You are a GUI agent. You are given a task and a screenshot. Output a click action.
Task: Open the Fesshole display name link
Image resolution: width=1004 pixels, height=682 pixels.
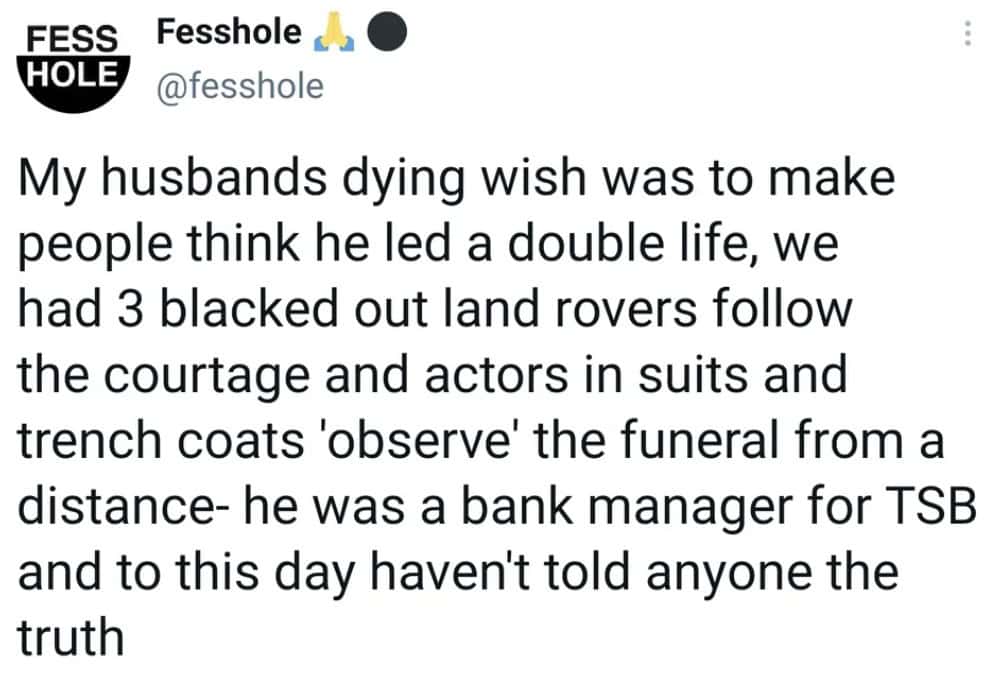coord(229,33)
